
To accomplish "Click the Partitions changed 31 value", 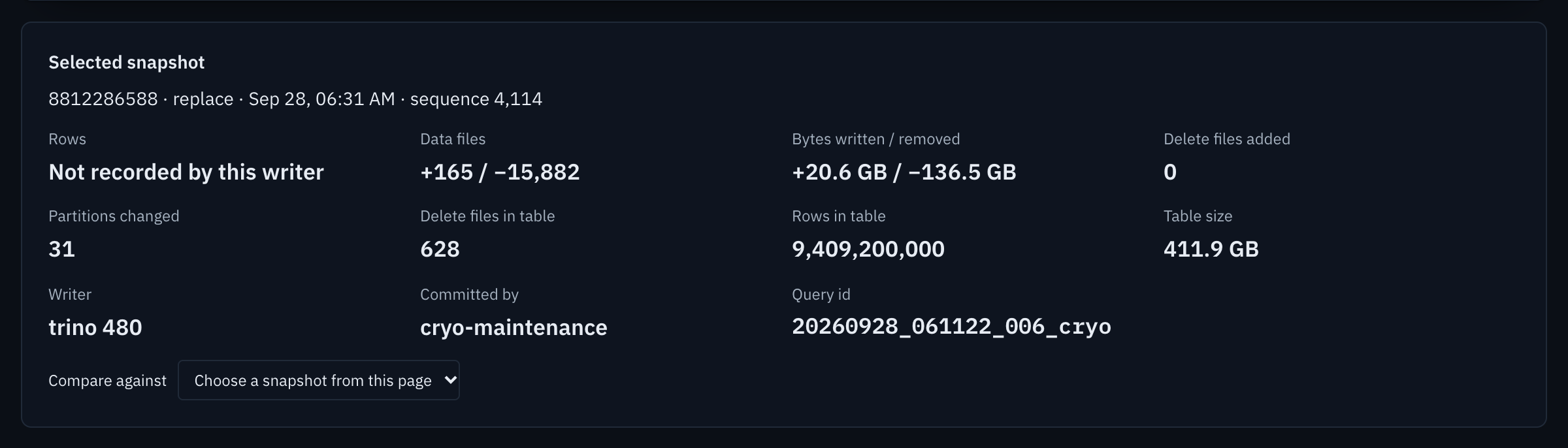I will [x=61, y=249].
